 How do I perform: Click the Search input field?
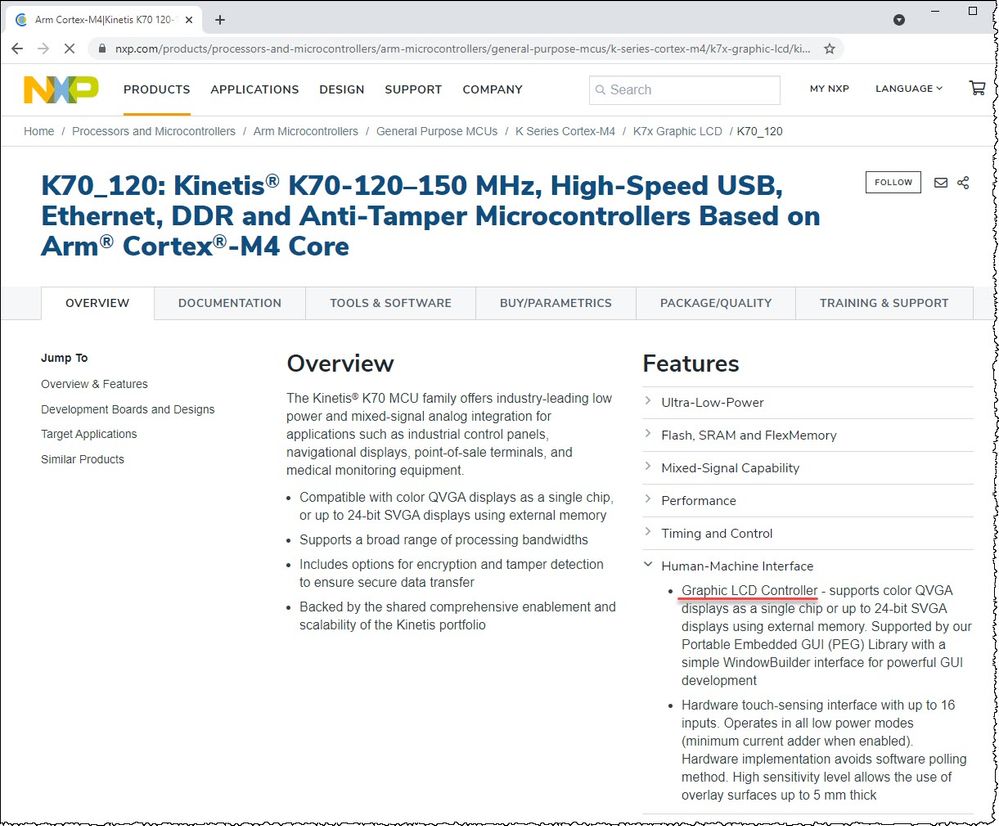tap(684, 90)
